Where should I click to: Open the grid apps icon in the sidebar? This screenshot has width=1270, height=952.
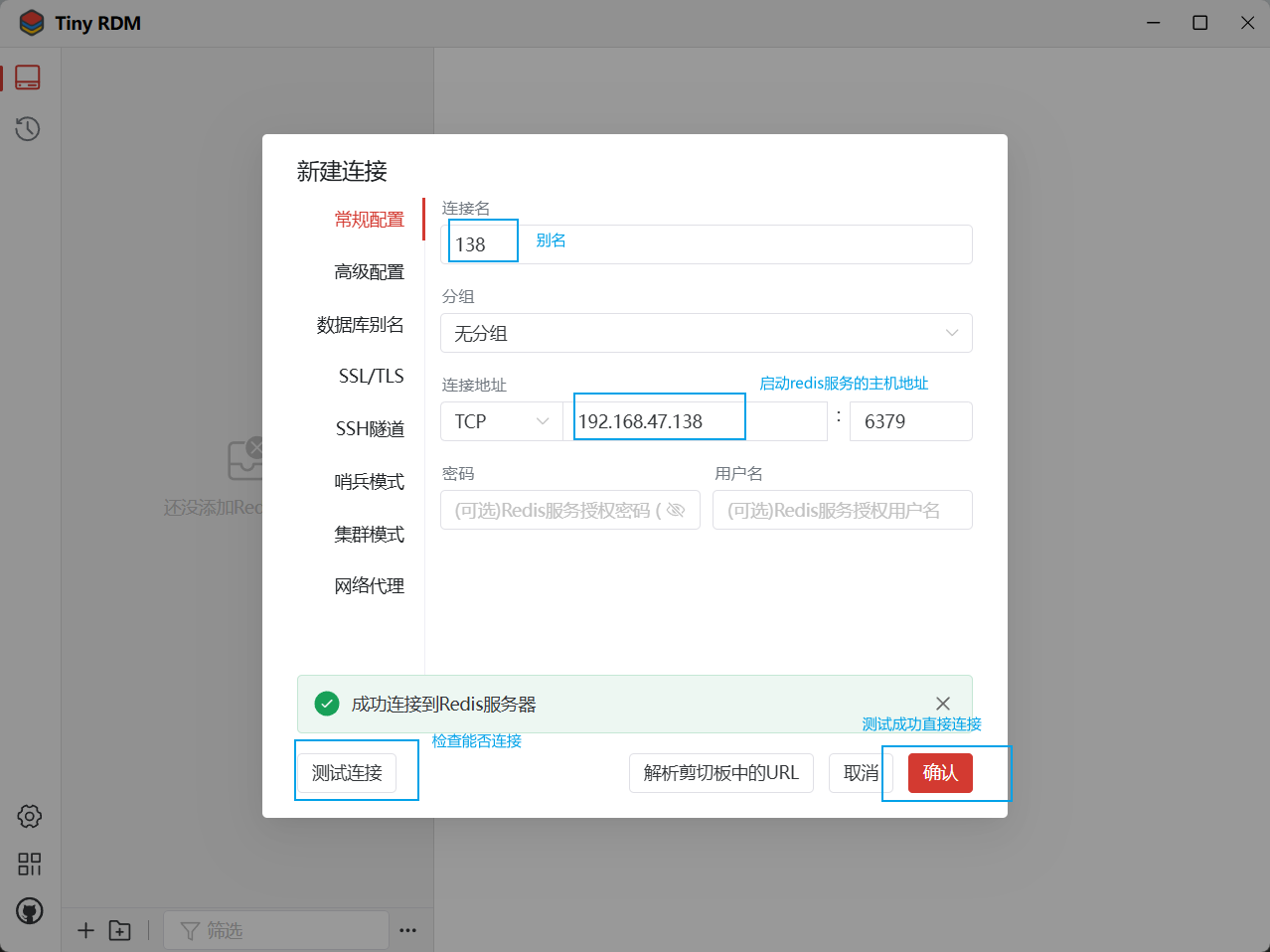coord(30,864)
